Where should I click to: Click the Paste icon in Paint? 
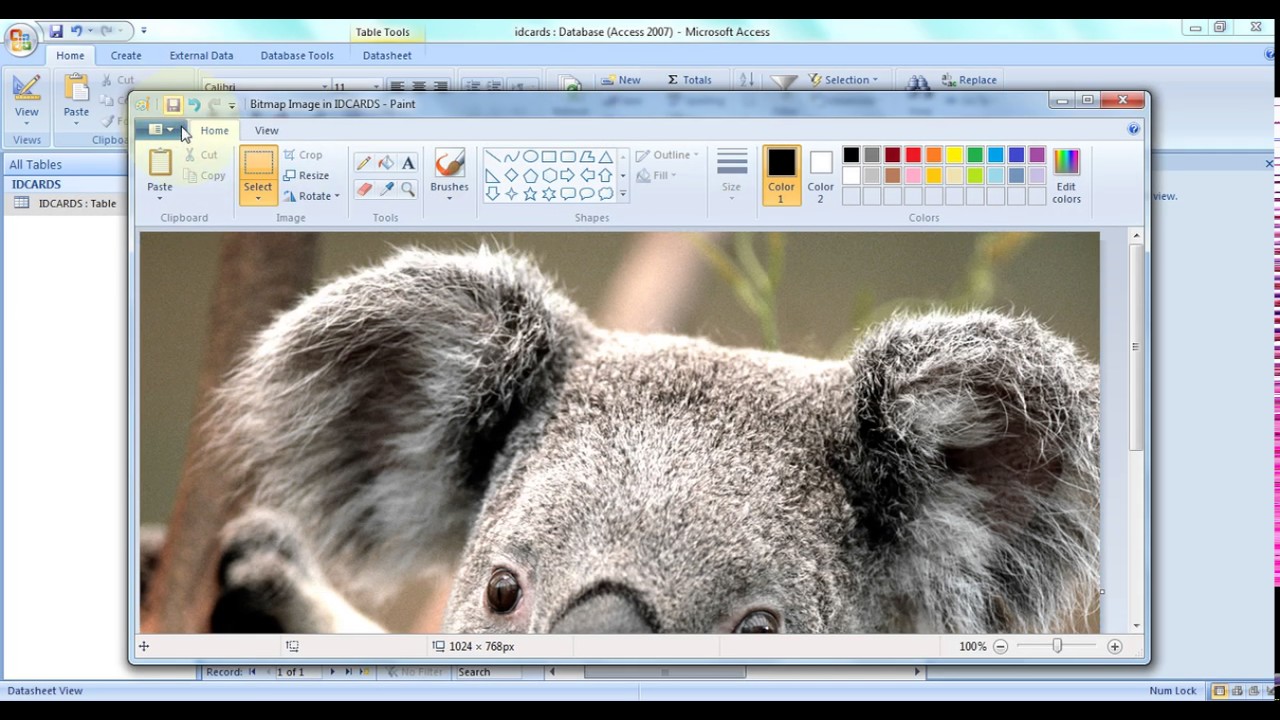click(x=160, y=163)
